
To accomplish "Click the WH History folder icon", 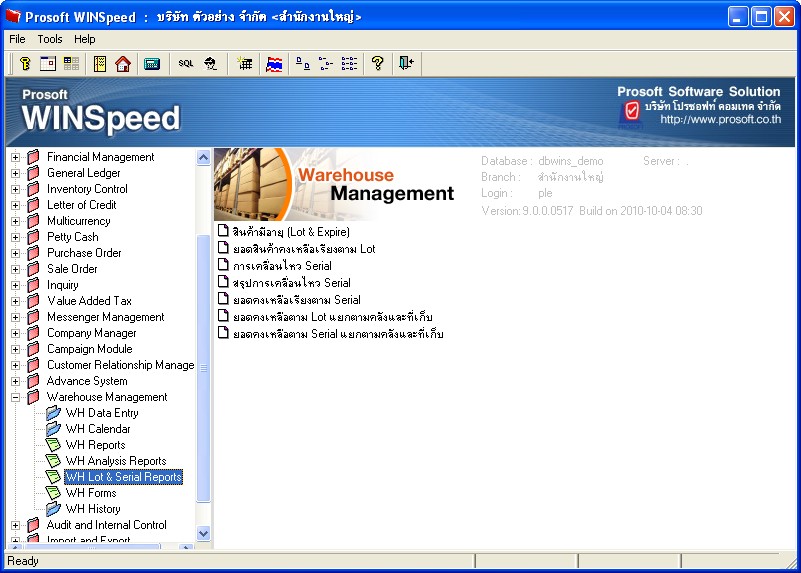I will (53, 509).
